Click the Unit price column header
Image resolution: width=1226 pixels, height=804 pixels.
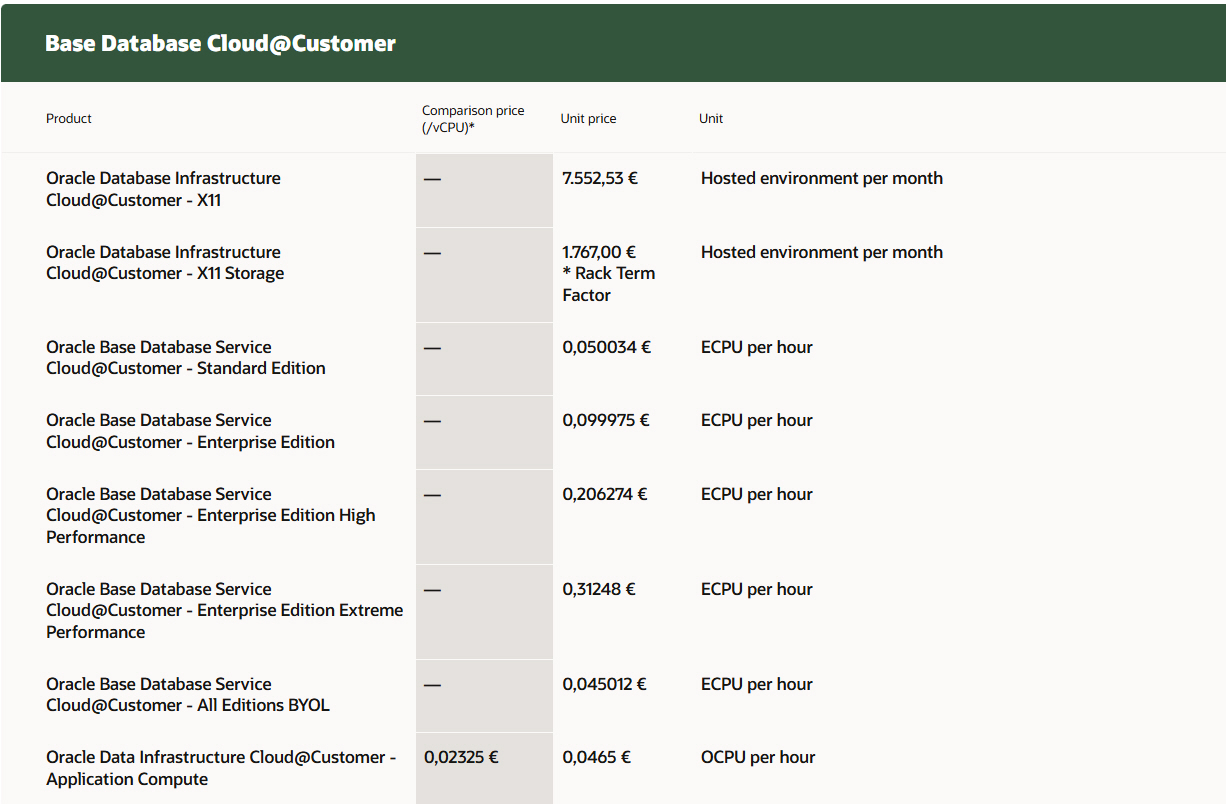click(588, 118)
